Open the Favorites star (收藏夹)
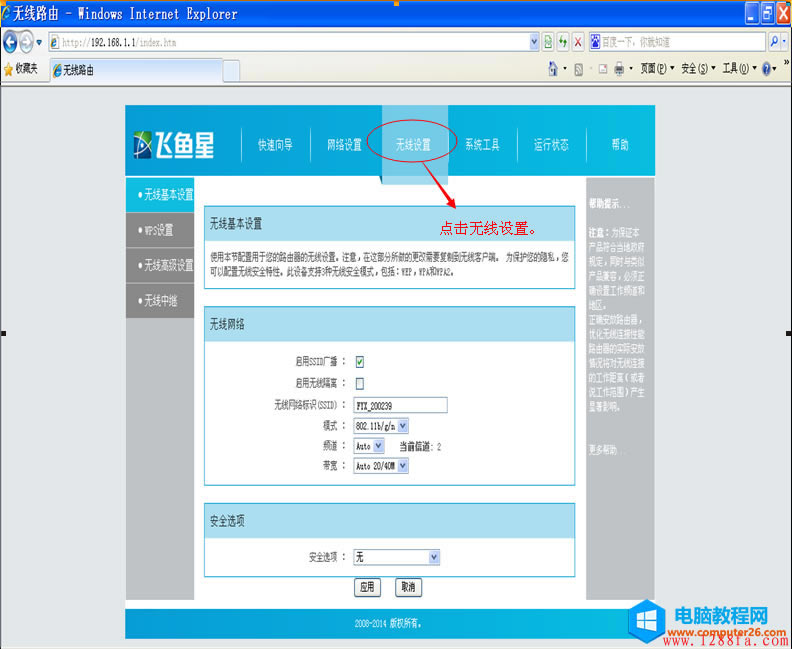The height and width of the screenshot is (649, 792). (21, 69)
